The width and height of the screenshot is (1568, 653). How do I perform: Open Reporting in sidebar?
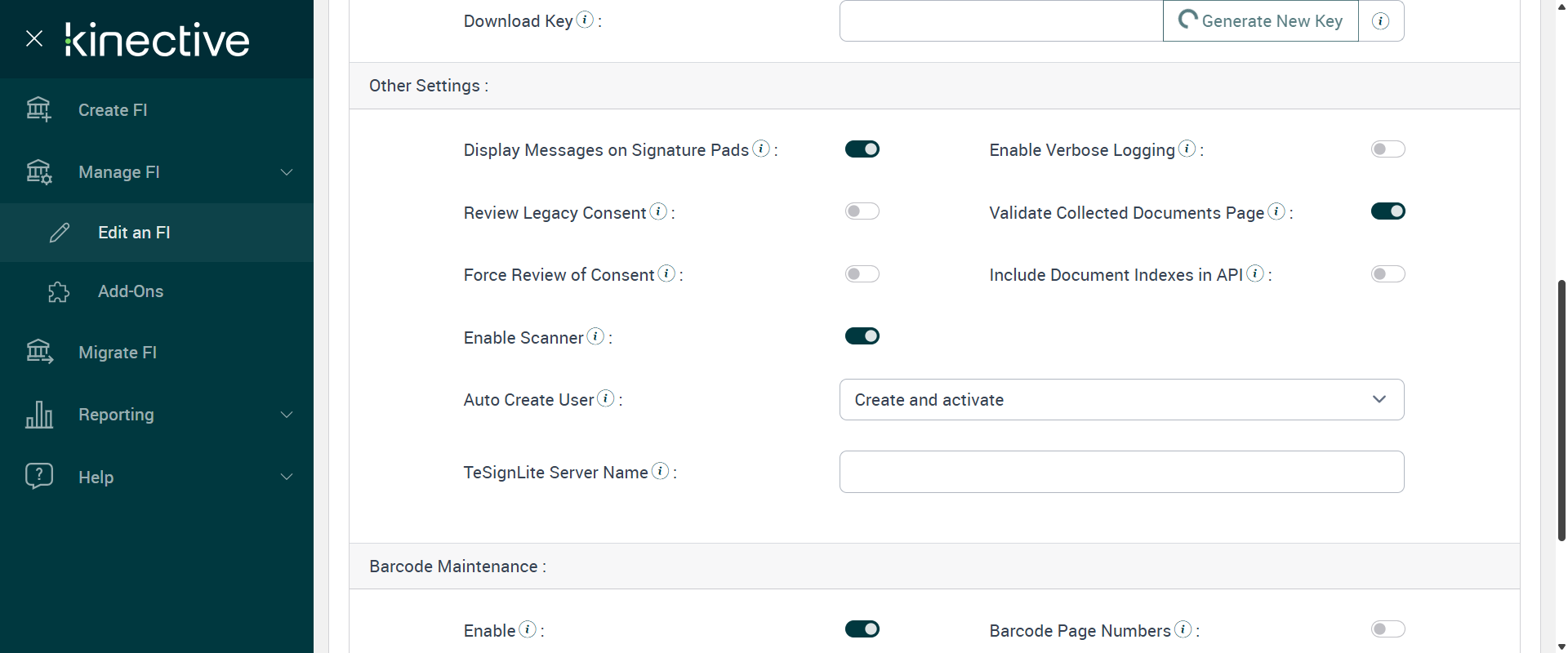[157, 415]
